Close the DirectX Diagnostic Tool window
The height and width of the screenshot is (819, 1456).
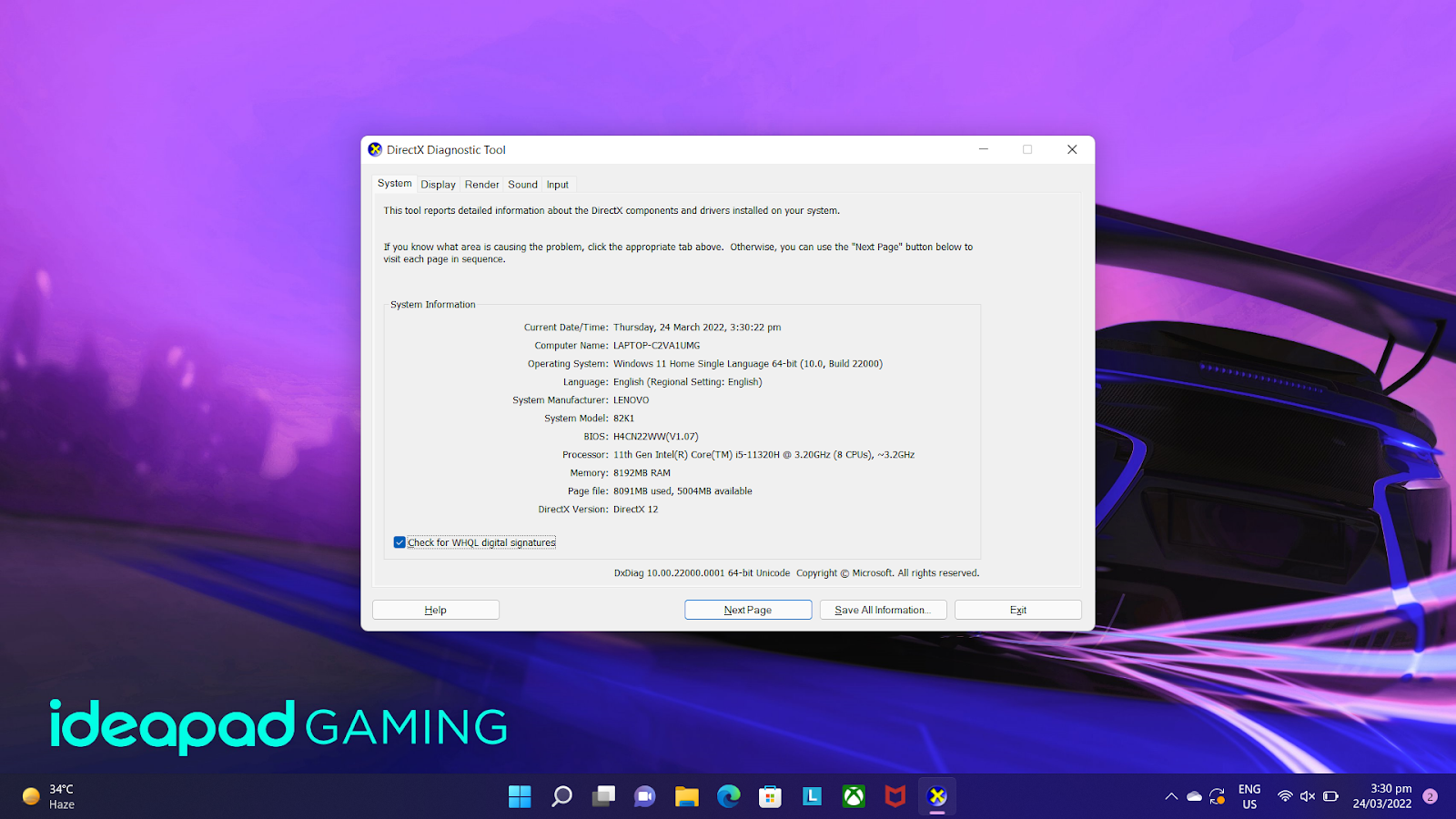click(x=1072, y=150)
